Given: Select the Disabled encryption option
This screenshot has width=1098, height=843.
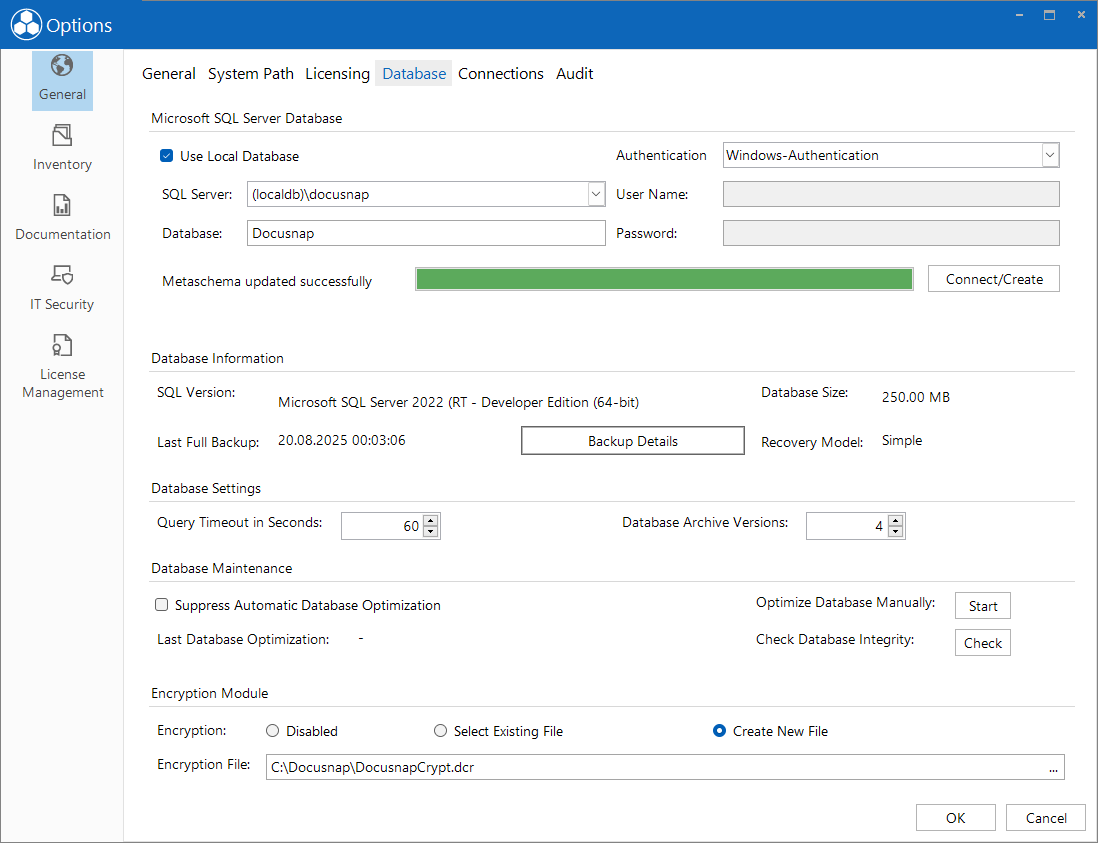Looking at the screenshot, I should pos(272,731).
